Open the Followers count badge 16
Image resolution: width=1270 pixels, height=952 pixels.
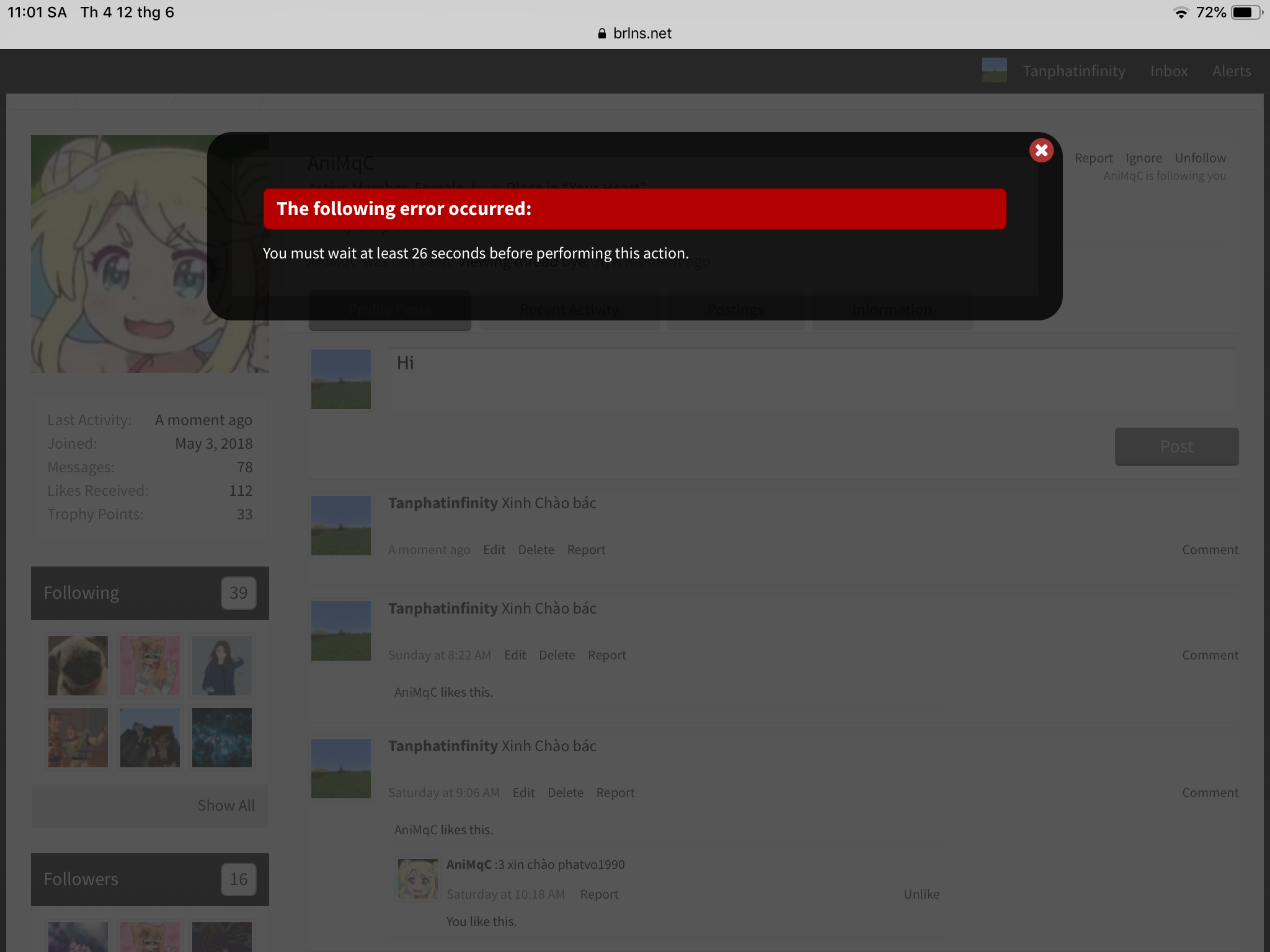[x=238, y=879]
